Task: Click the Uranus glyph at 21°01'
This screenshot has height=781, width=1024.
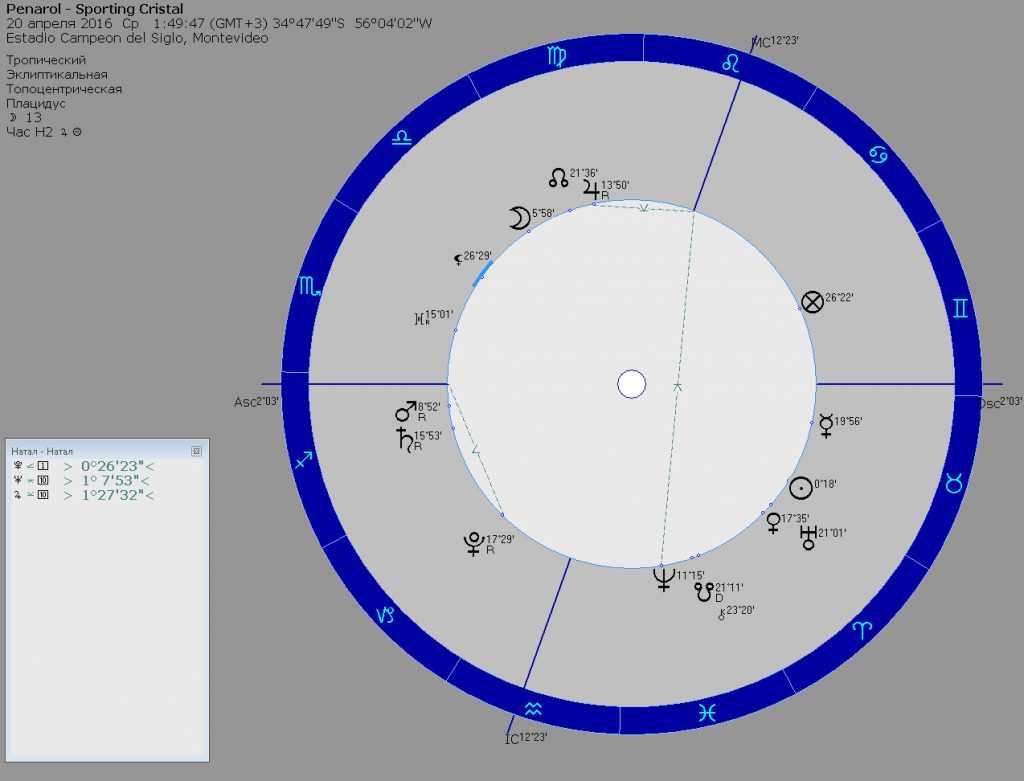Action: (808, 537)
